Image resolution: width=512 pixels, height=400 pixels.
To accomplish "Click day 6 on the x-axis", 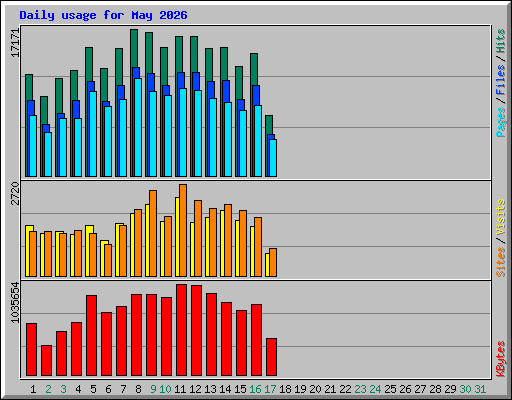I will [108, 389].
